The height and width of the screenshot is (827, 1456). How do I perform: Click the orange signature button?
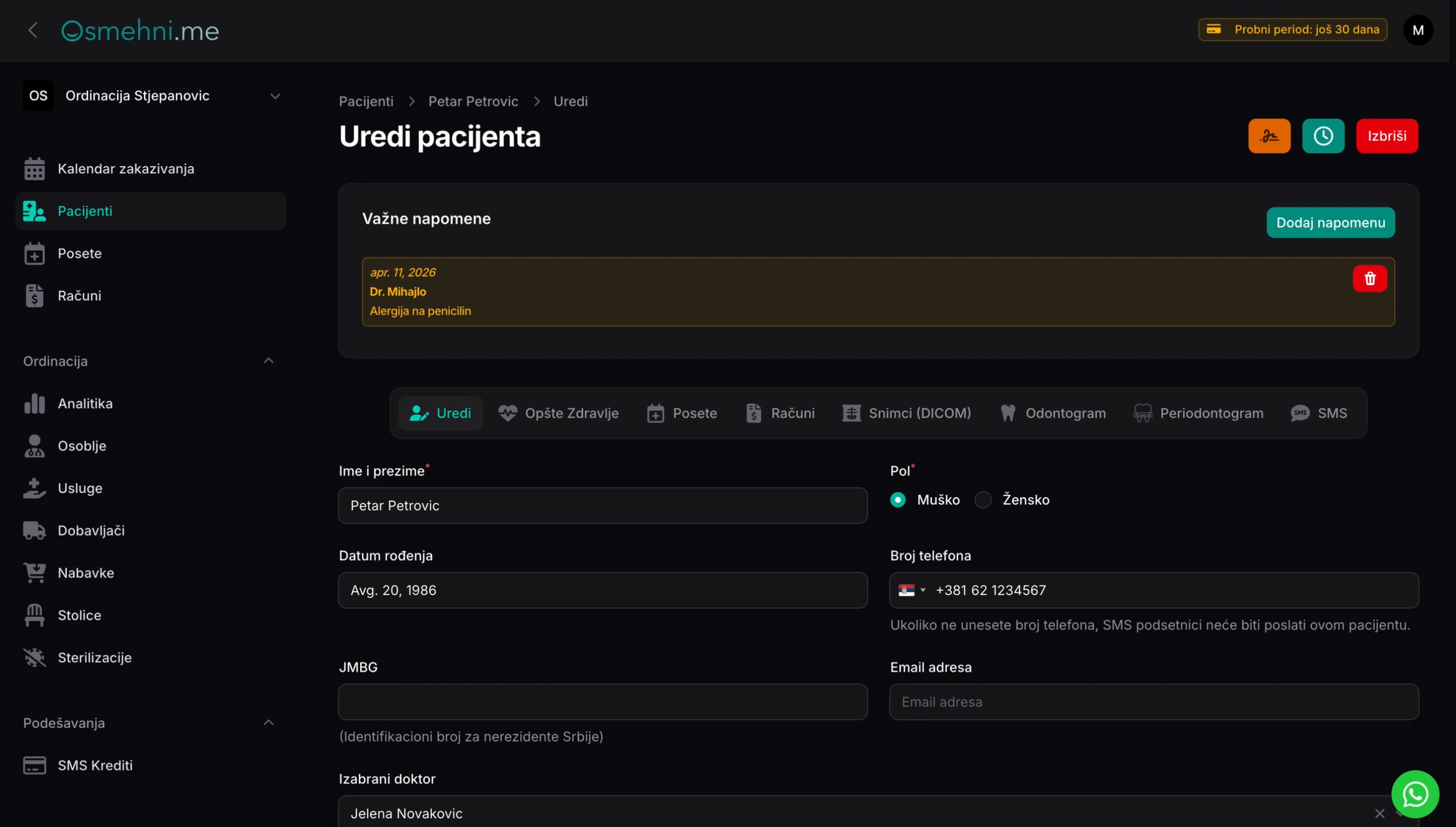1269,136
